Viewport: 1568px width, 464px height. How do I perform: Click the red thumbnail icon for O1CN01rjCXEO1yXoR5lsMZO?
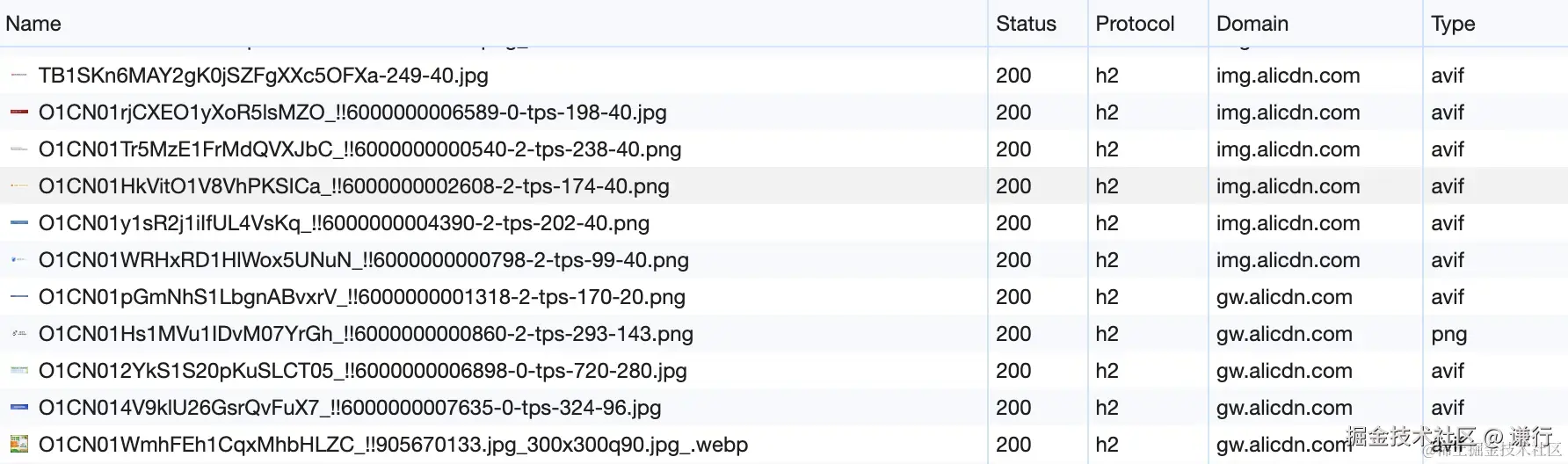click(18, 112)
